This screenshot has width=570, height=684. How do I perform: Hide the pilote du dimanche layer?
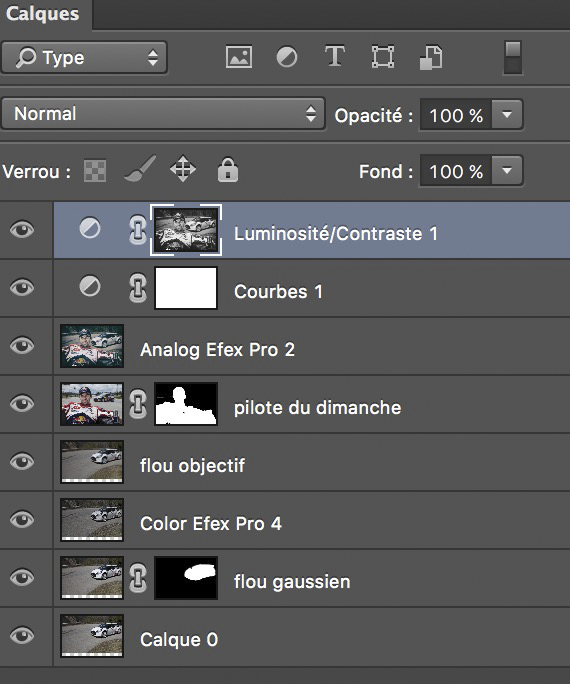point(22,404)
